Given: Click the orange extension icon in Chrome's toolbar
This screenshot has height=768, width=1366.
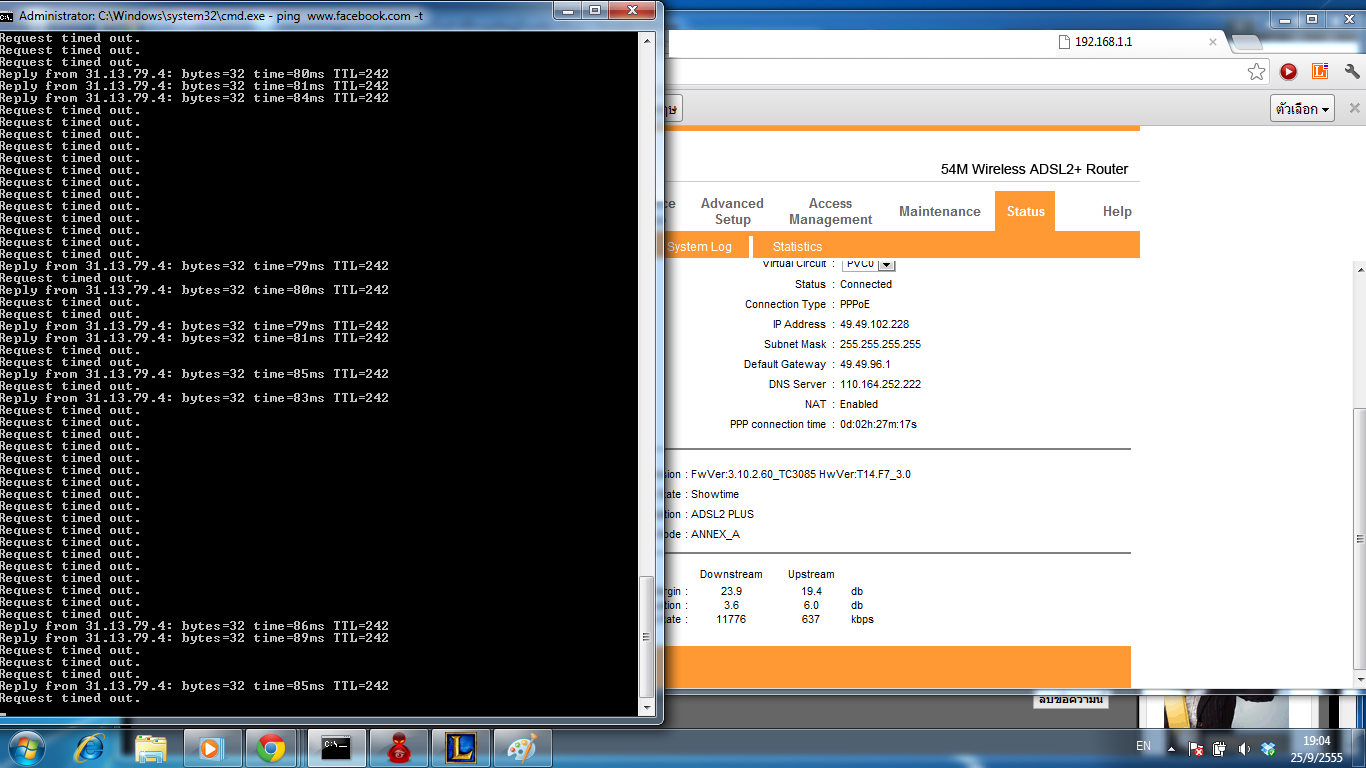Looking at the screenshot, I should [1320, 72].
